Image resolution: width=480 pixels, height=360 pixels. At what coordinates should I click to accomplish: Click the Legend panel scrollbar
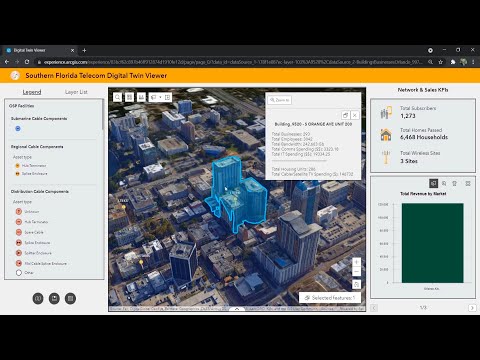click(103, 115)
